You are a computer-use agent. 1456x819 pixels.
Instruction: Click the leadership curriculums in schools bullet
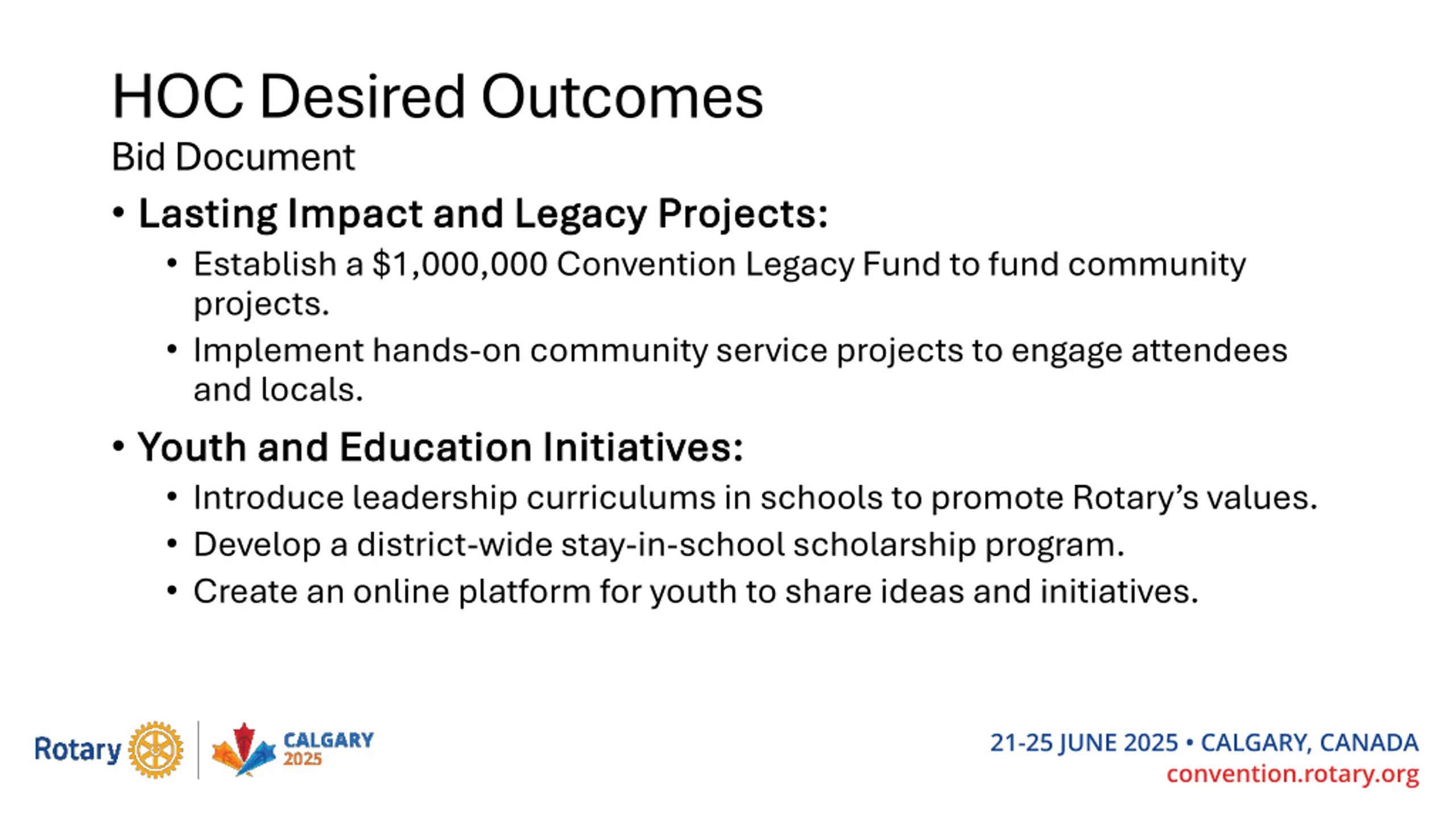tap(755, 498)
